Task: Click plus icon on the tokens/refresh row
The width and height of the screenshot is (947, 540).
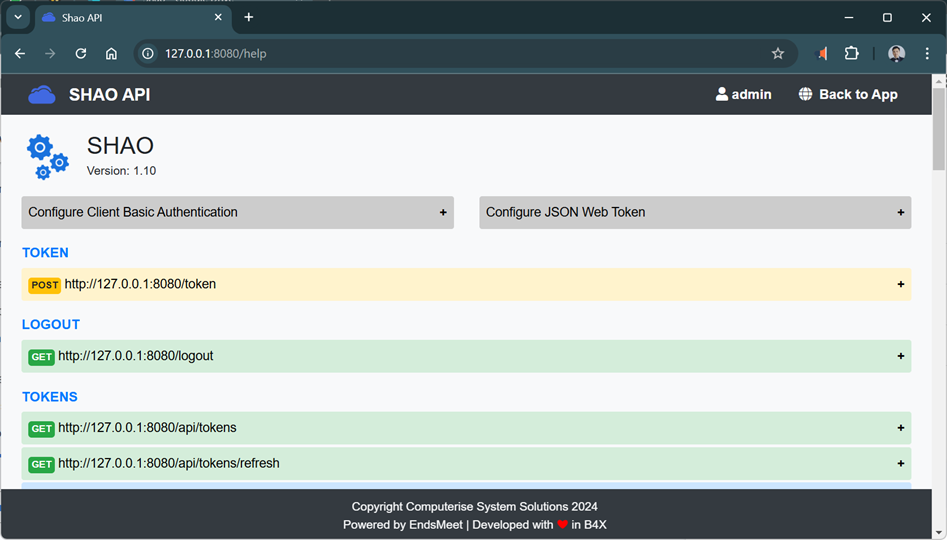Action: (x=900, y=464)
